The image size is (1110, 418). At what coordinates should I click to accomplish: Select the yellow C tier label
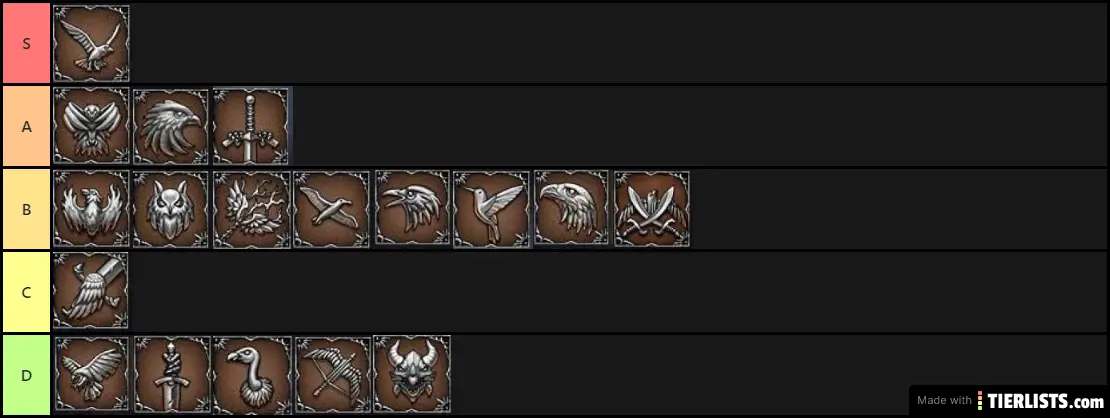pyautogui.click(x=25, y=292)
